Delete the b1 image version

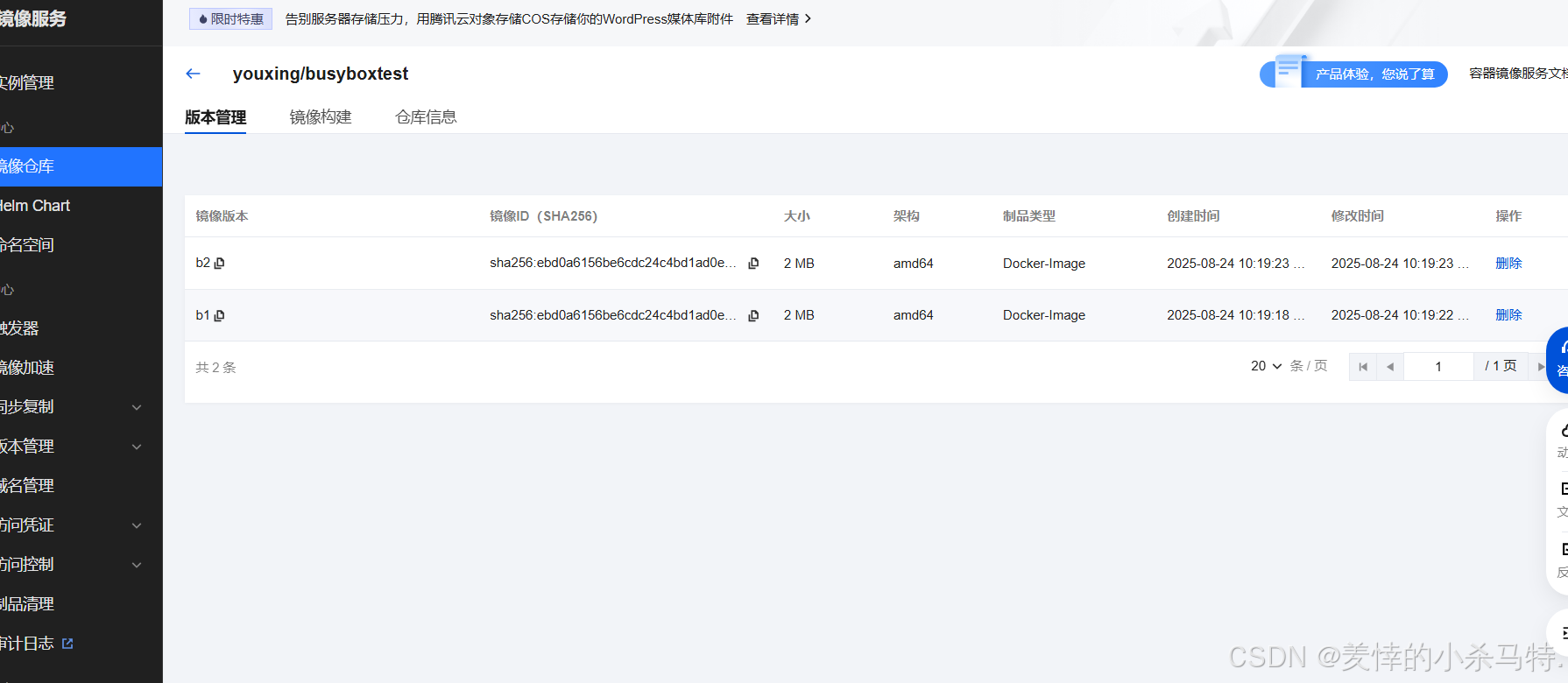(1508, 315)
